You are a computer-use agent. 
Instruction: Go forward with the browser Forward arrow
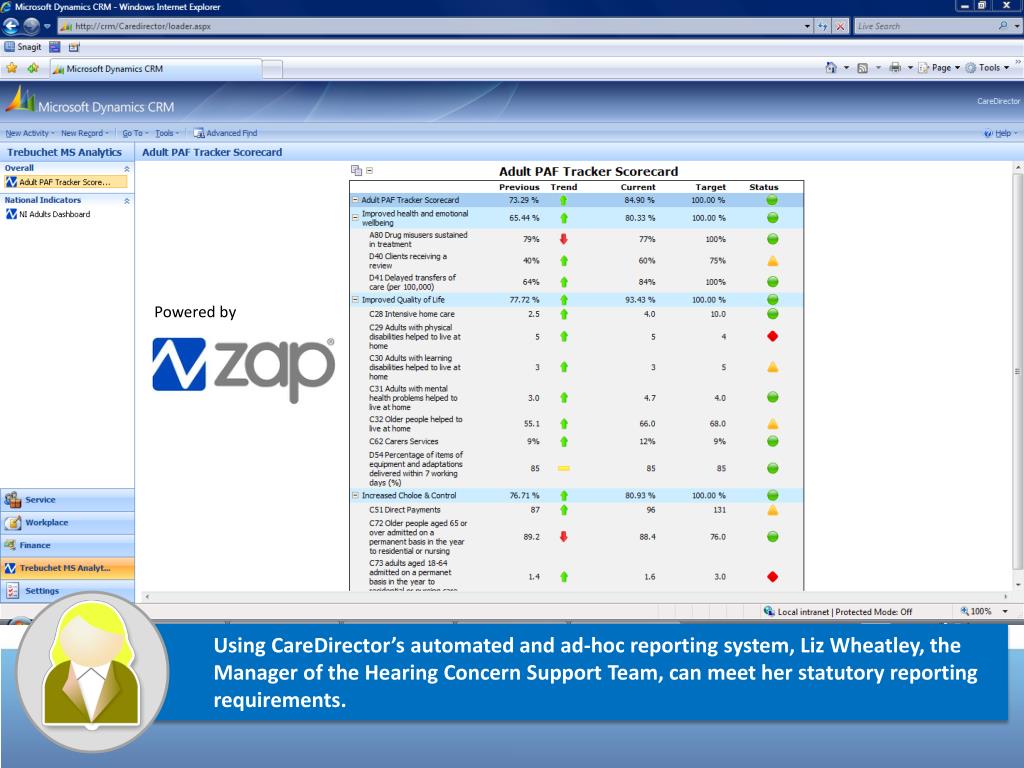(x=31, y=26)
